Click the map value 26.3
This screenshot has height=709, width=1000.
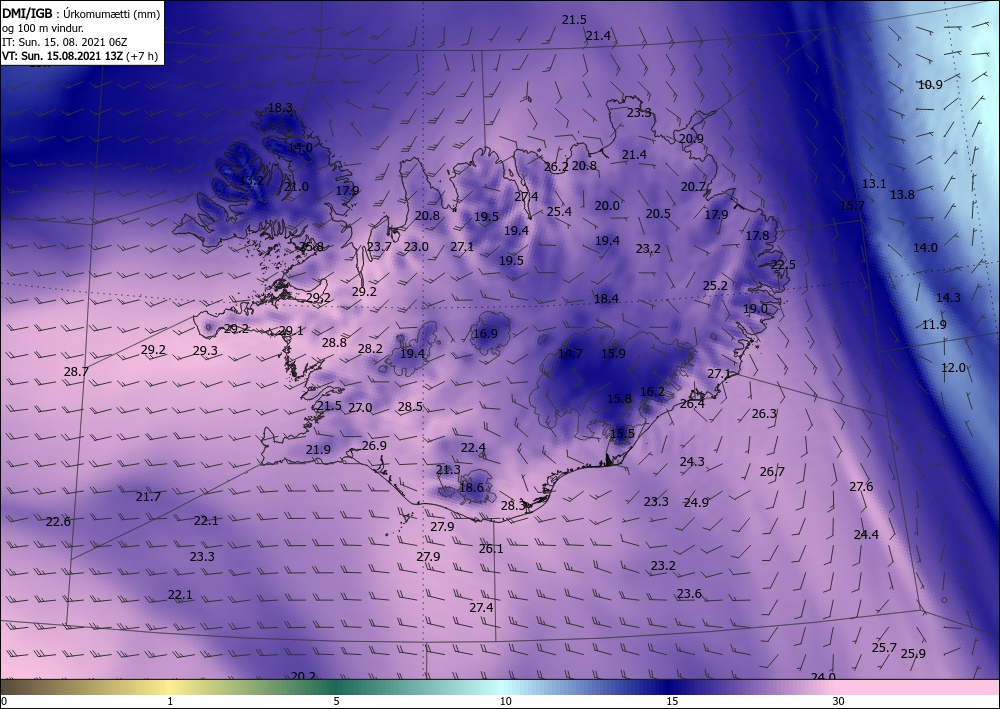(x=765, y=414)
